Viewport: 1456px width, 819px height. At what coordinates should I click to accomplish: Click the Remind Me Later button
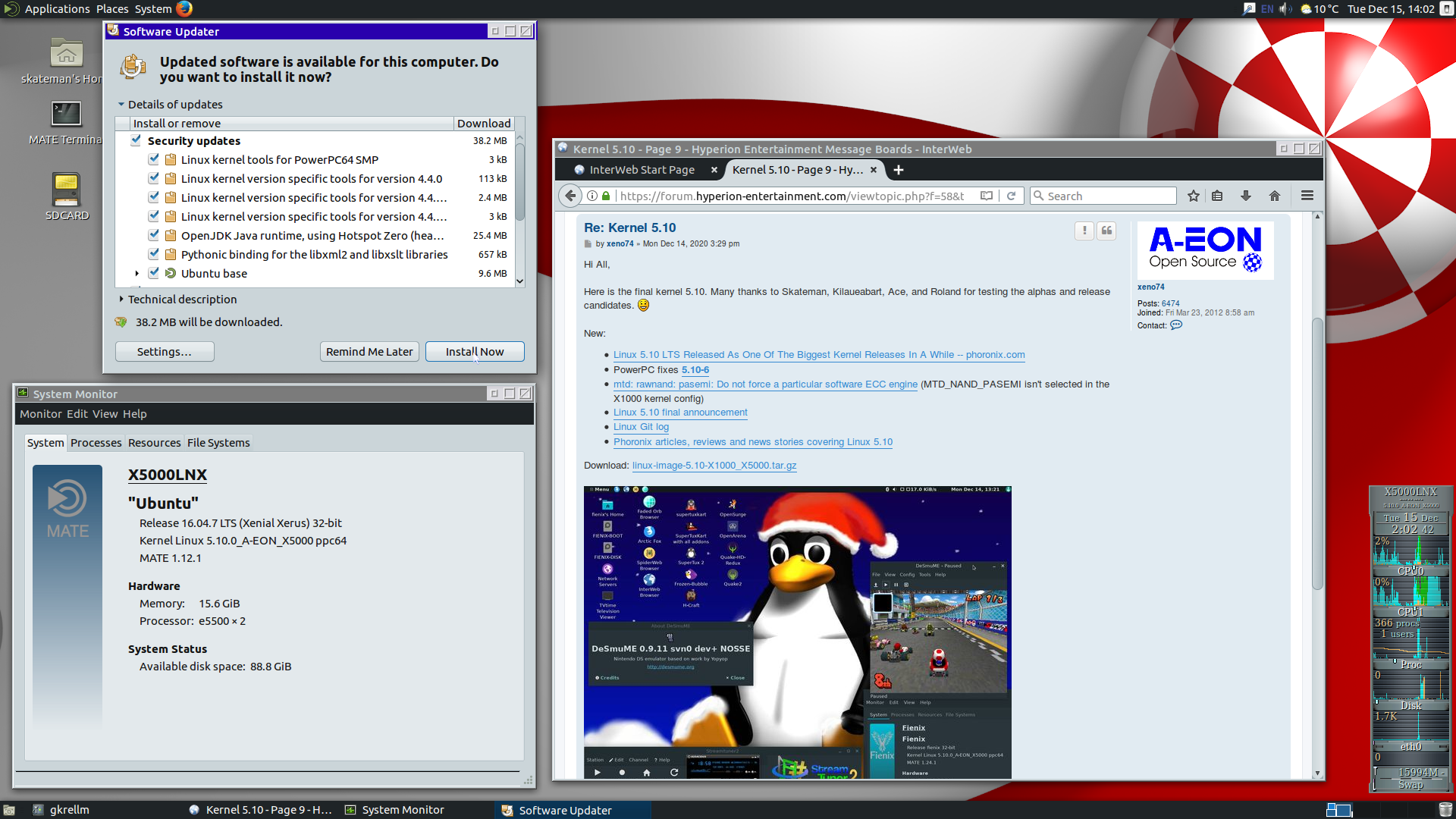pyautogui.click(x=369, y=352)
